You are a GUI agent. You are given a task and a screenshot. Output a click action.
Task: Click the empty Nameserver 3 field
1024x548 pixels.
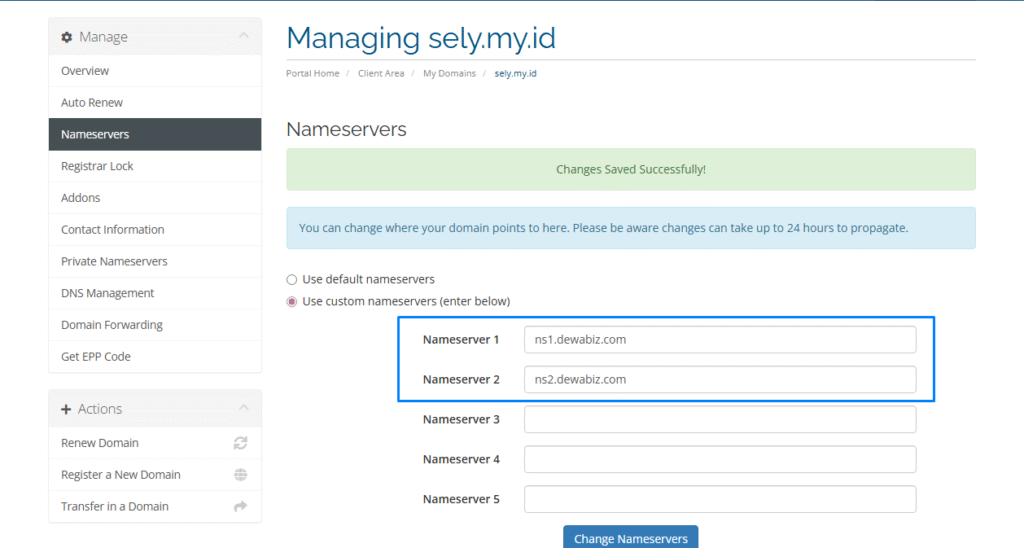(720, 420)
